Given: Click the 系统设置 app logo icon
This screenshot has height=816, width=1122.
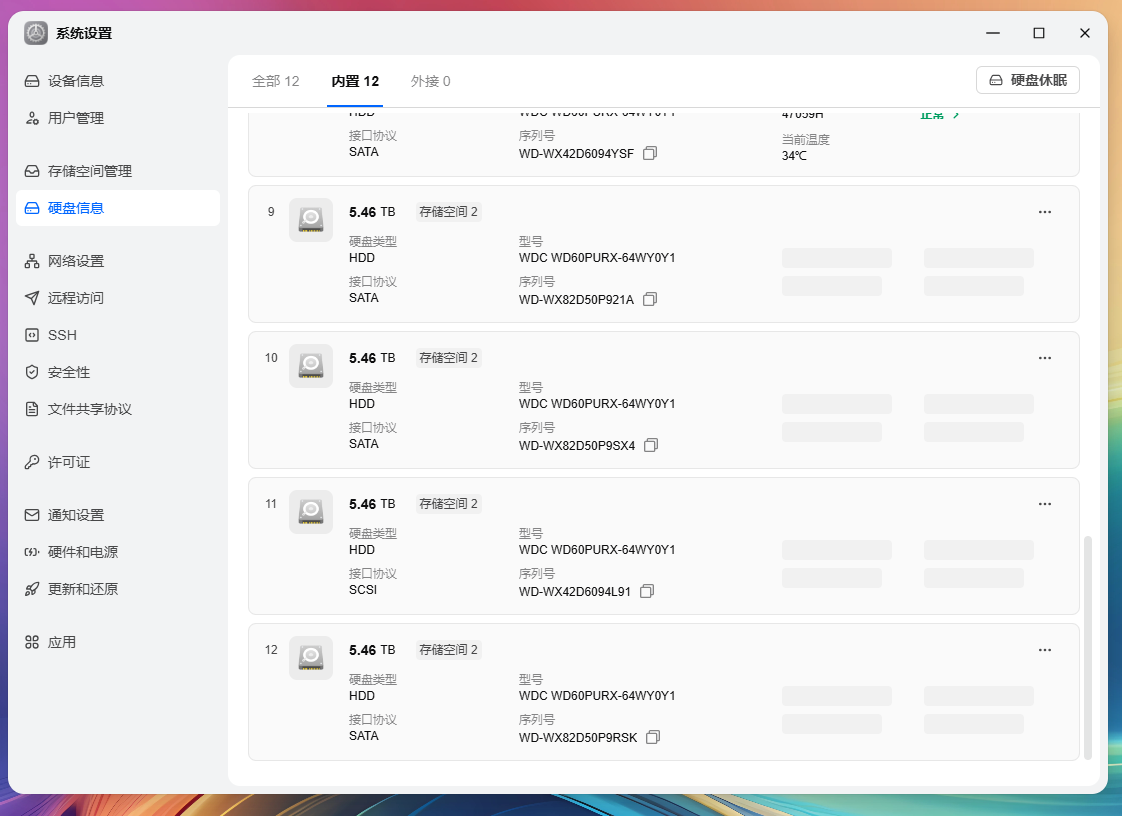Looking at the screenshot, I should click(x=36, y=33).
